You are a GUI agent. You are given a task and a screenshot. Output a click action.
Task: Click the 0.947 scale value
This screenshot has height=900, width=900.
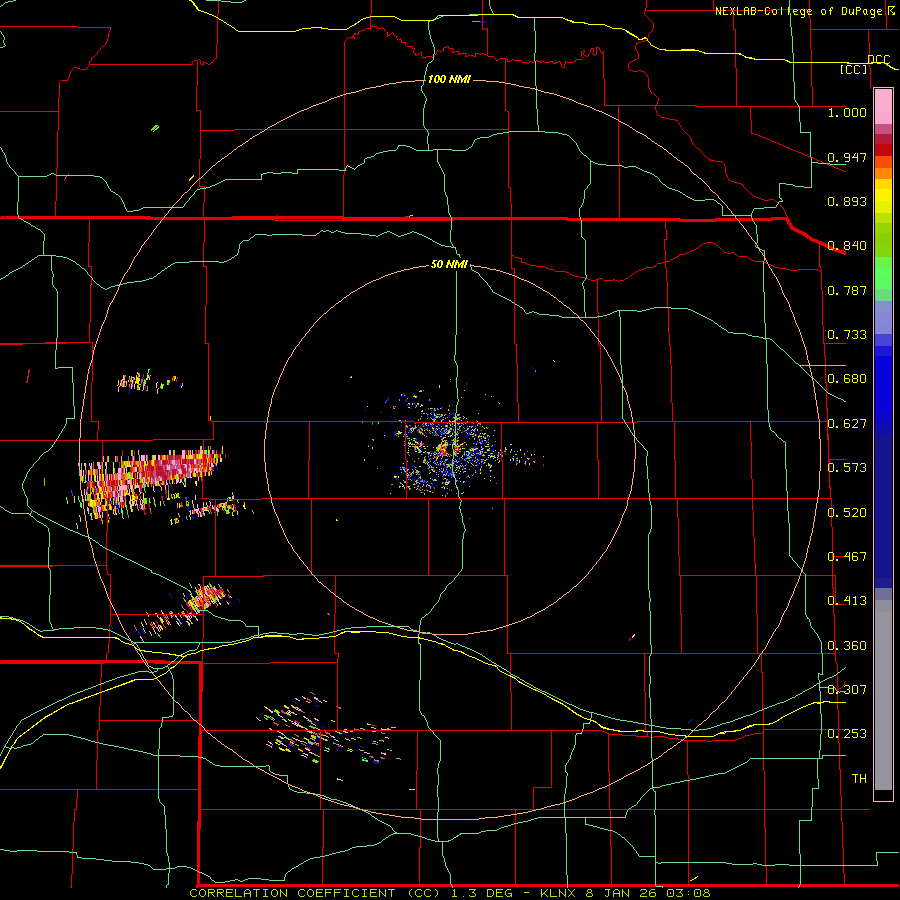tap(847, 157)
